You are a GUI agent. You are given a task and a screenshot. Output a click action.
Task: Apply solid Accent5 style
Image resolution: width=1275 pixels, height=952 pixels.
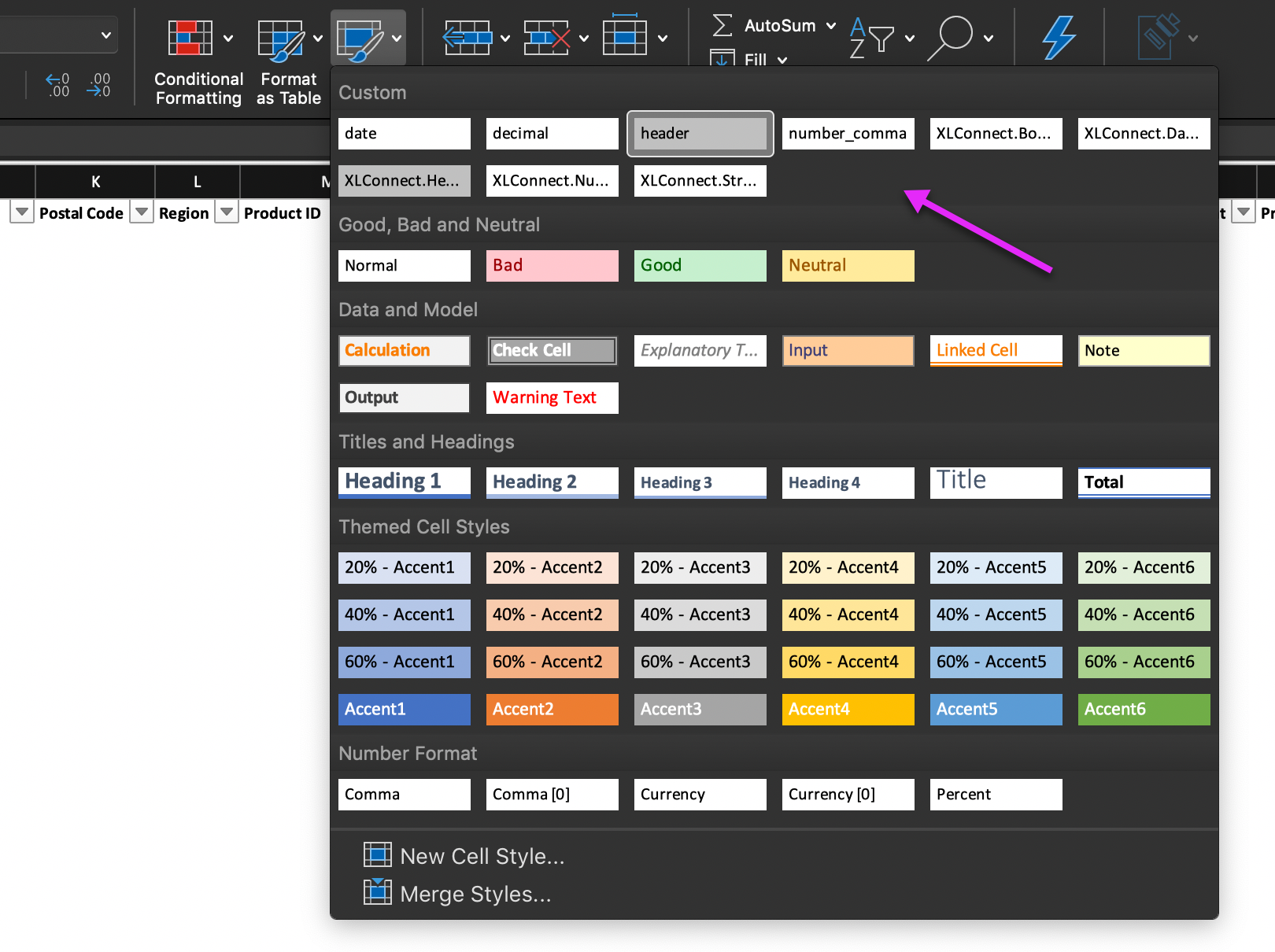click(x=996, y=710)
